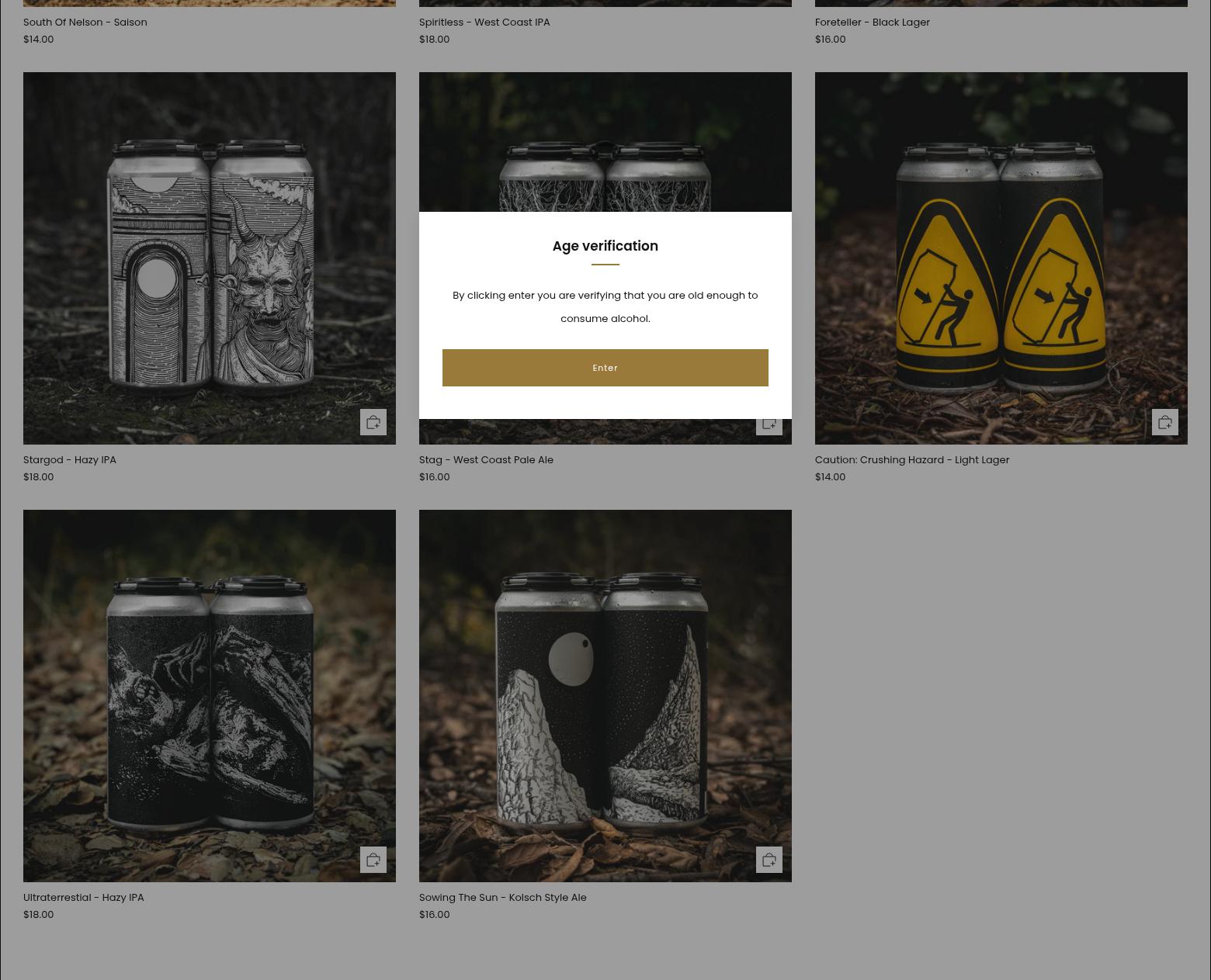Viewport: 1211px width, 980px height.
Task: Quick add Ultraterrestrial Hazy IPA to cart
Action: tap(373, 860)
